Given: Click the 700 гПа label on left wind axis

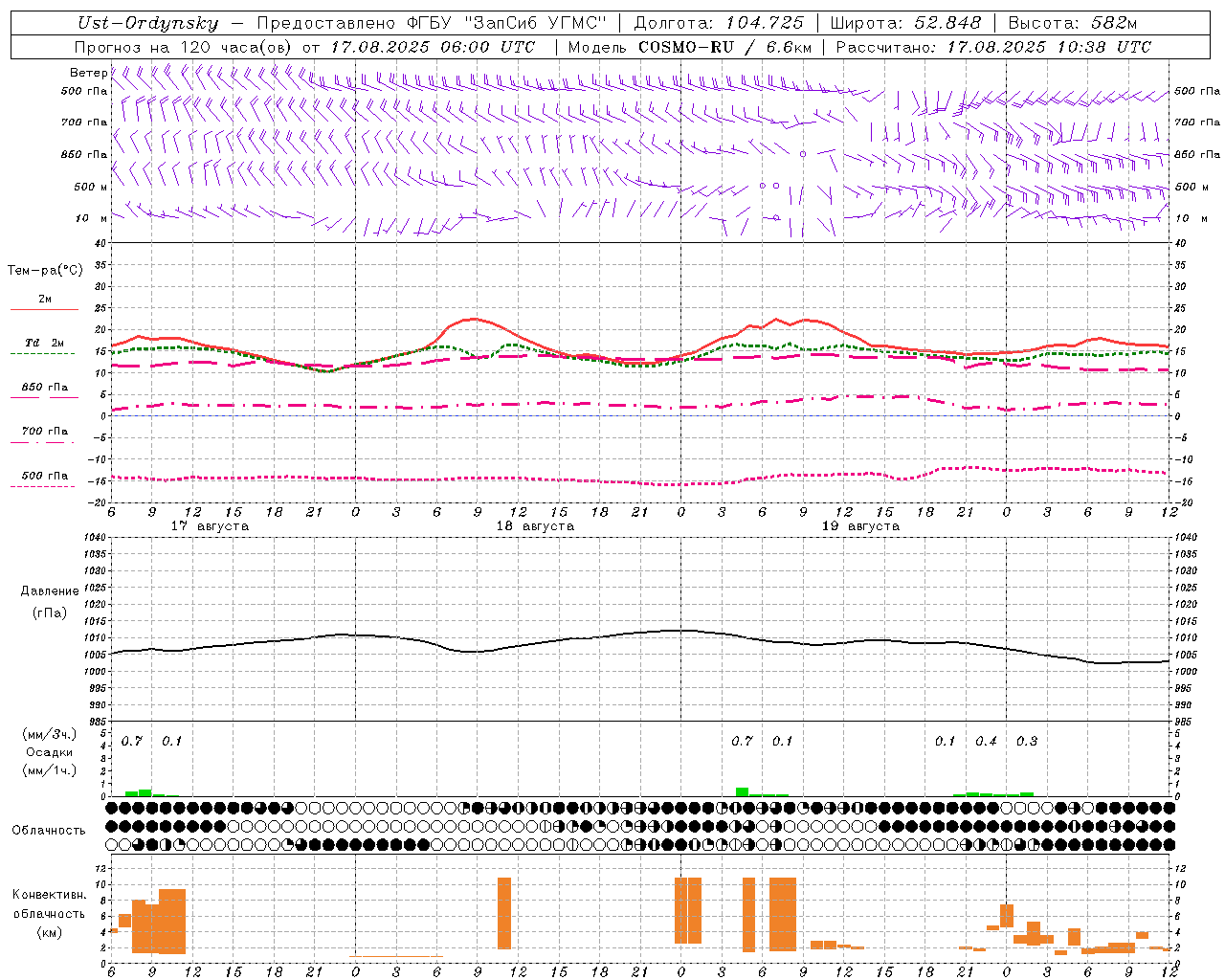Looking at the screenshot, I should pos(84,122).
